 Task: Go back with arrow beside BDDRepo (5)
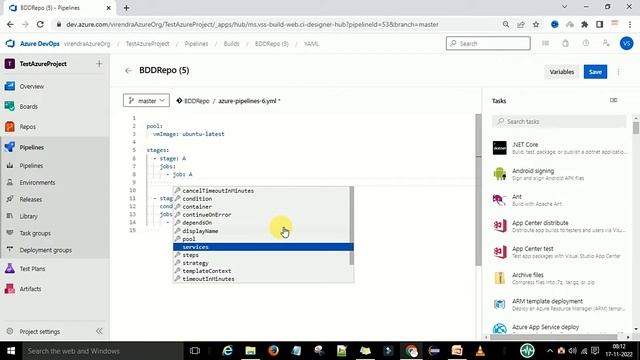(x=129, y=71)
